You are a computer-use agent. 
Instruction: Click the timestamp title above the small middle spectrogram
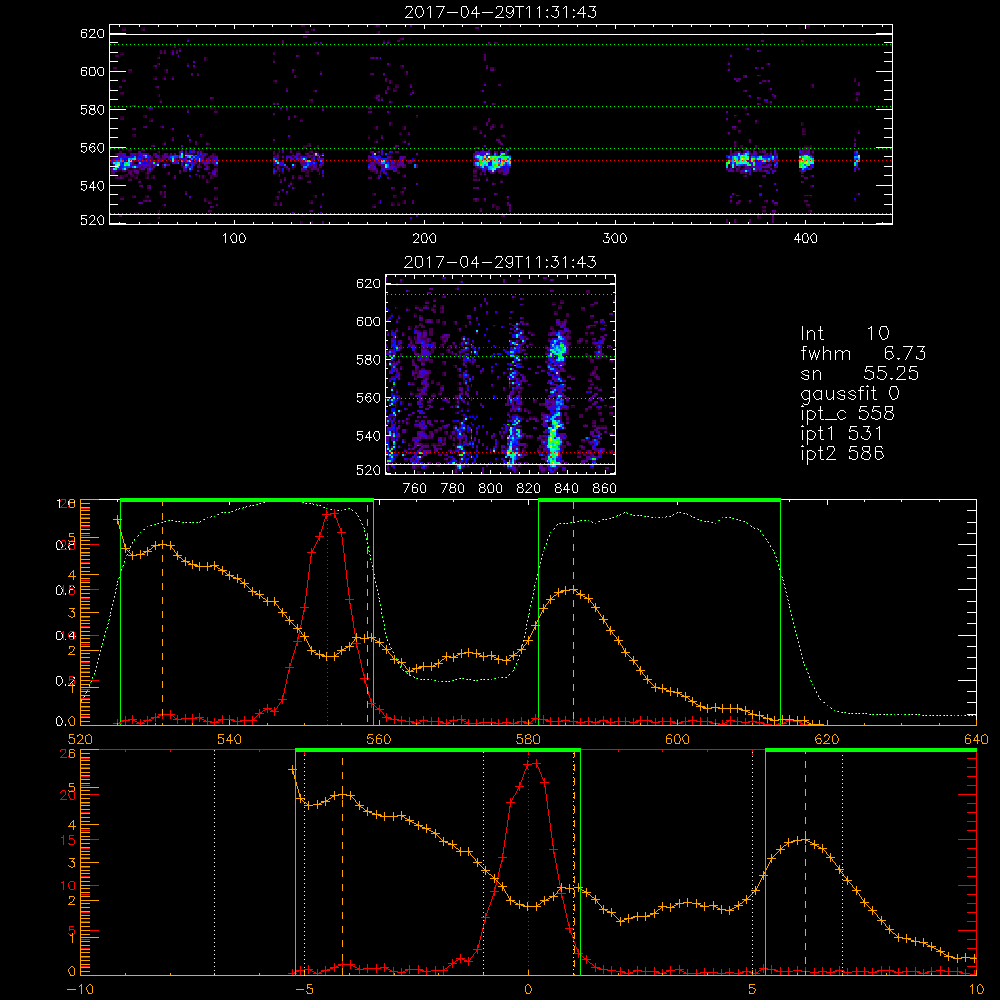click(501, 262)
